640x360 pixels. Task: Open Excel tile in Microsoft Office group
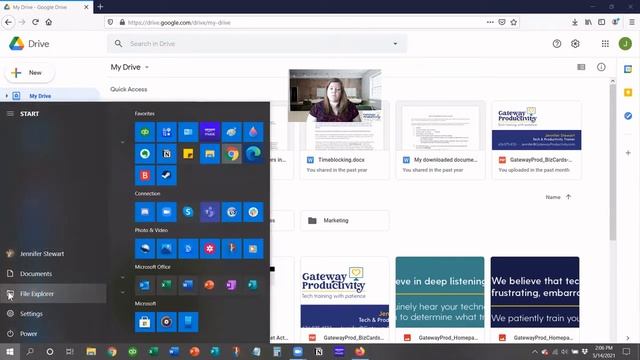pyautogui.click(x=167, y=285)
